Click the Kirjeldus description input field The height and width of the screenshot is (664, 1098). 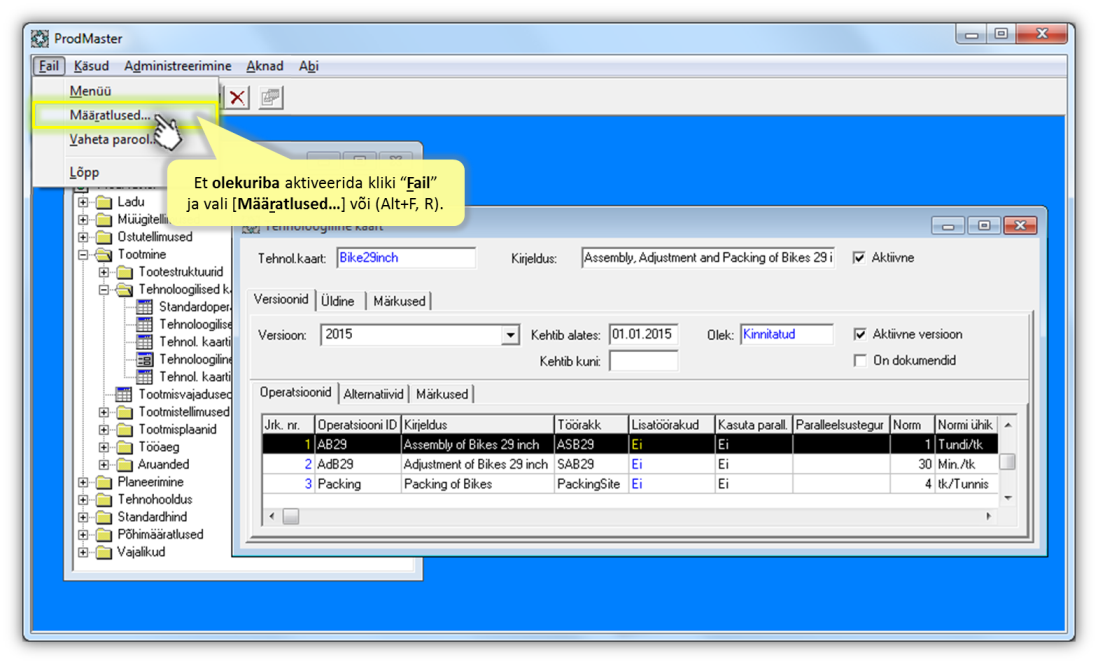point(708,258)
